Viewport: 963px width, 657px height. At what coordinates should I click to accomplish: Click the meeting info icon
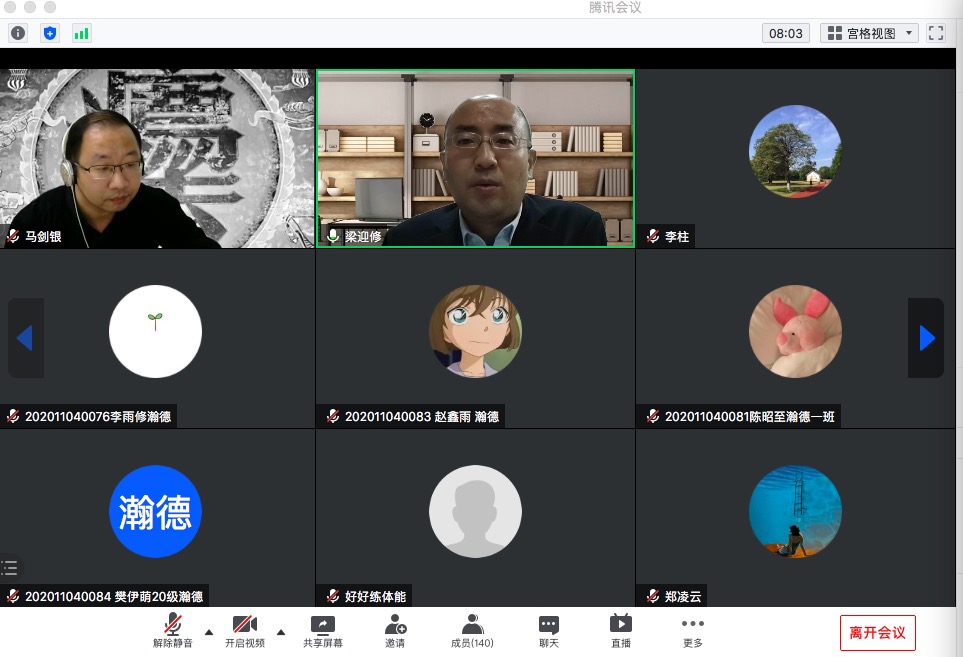[18, 33]
